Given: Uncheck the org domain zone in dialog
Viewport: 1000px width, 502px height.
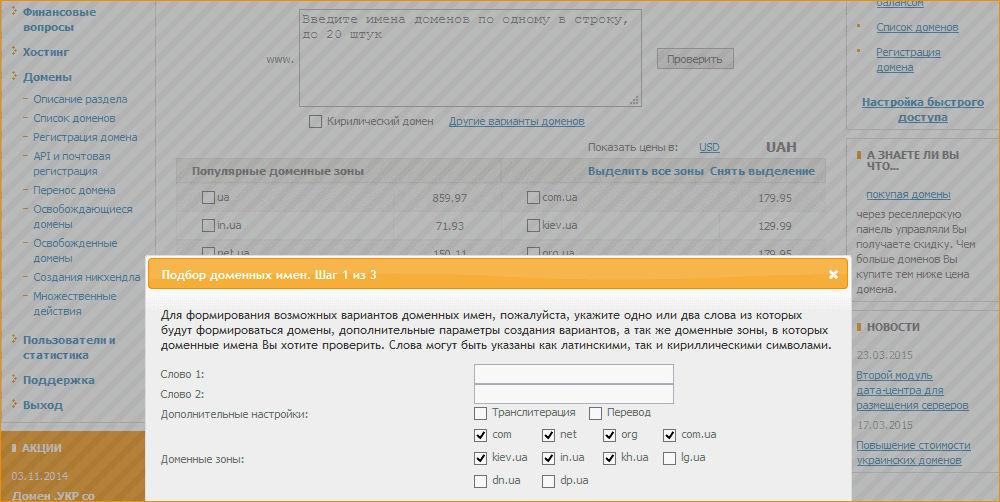Looking at the screenshot, I should pyautogui.click(x=609, y=435).
